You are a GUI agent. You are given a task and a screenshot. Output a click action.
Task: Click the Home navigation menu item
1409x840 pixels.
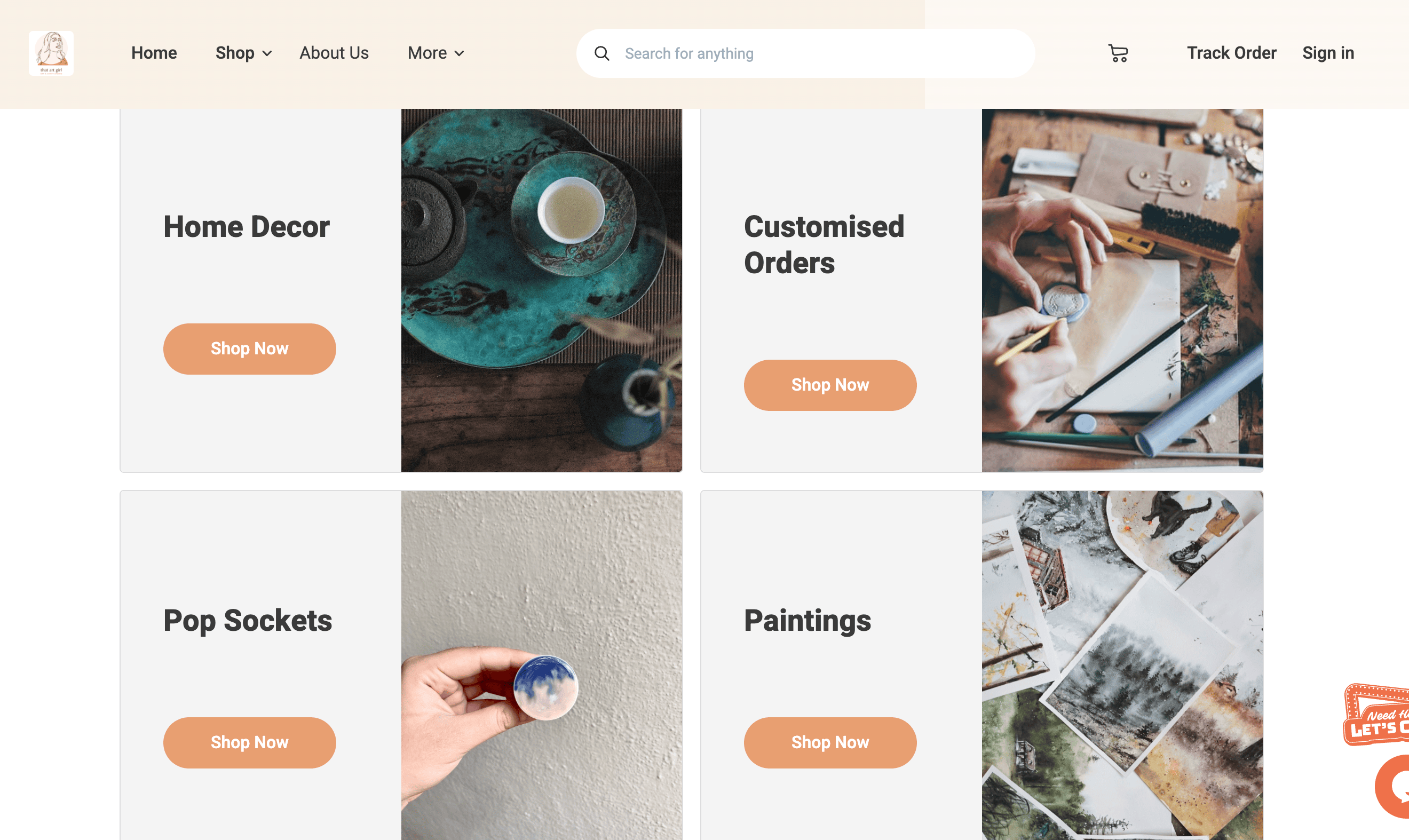coord(153,52)
